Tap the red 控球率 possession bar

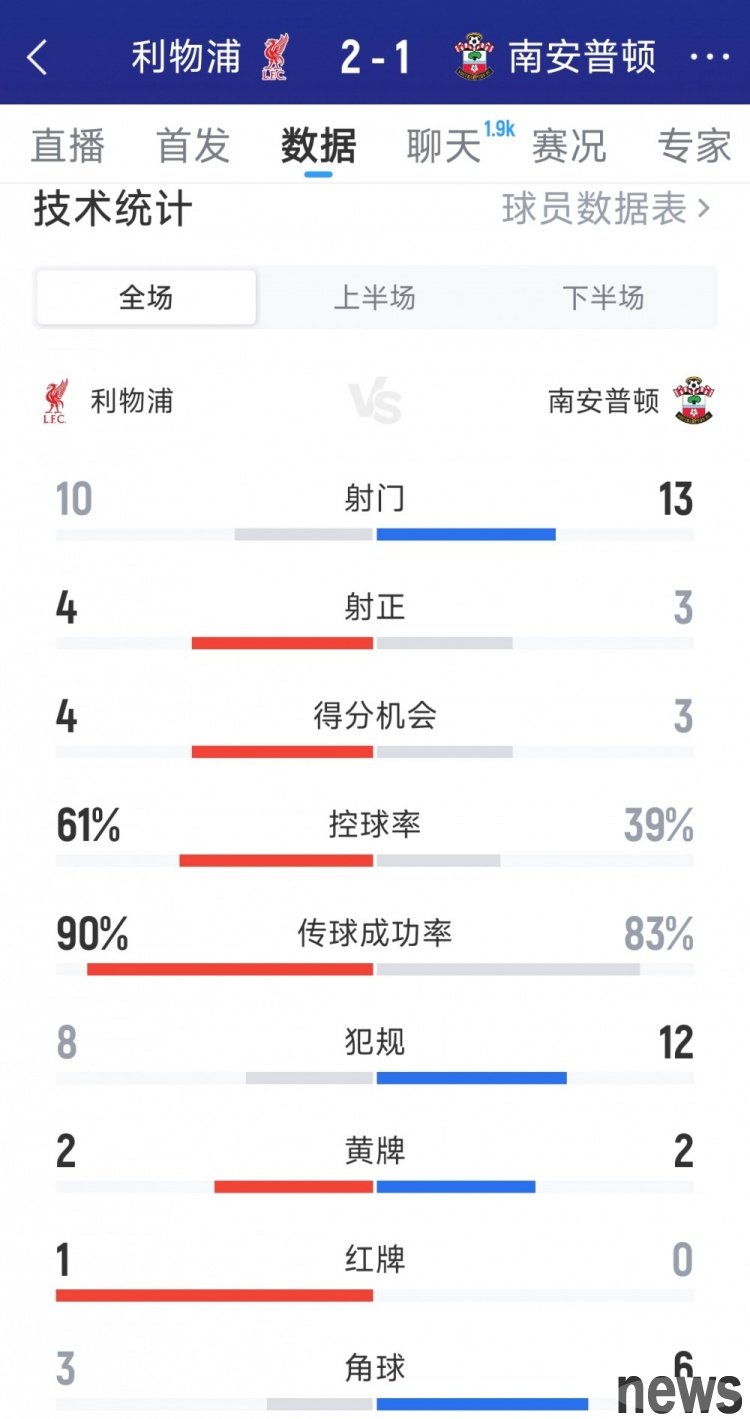tap(276, 860)
